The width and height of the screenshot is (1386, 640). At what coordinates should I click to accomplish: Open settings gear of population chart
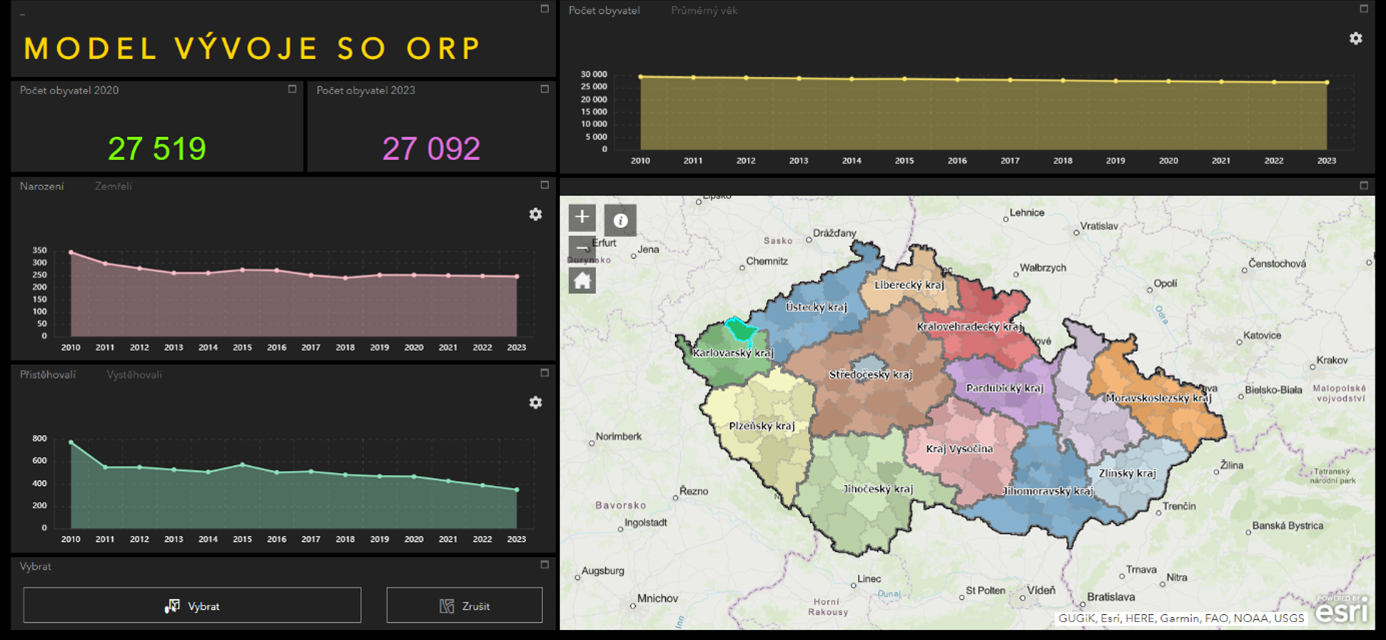point(1355,38)
